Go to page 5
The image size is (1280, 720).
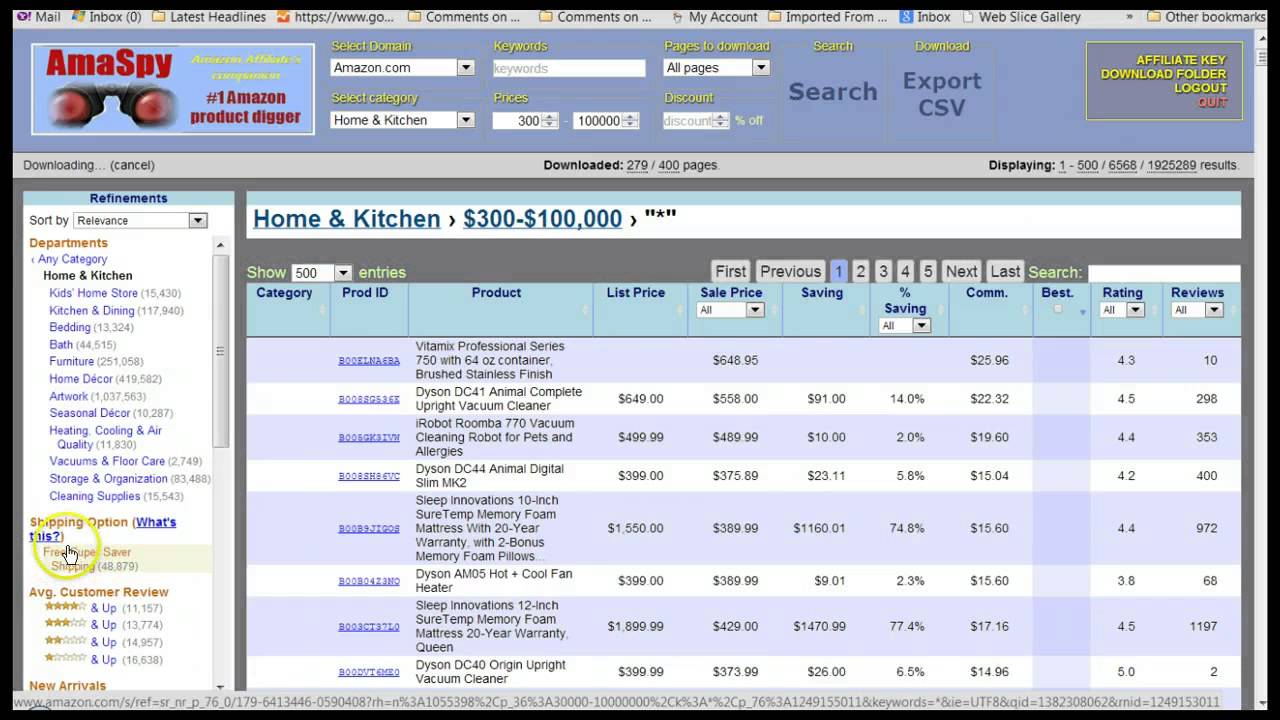928,271
